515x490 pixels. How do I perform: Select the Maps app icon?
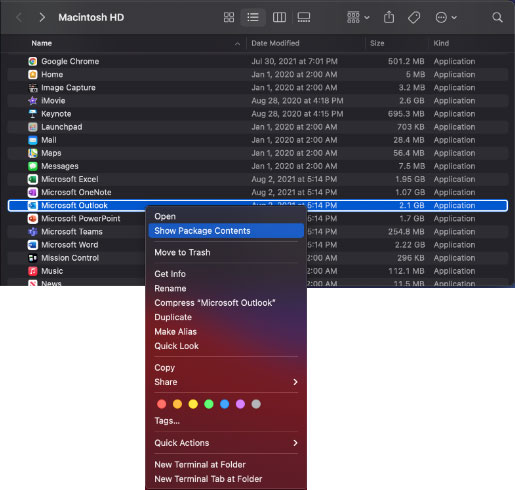33,153
